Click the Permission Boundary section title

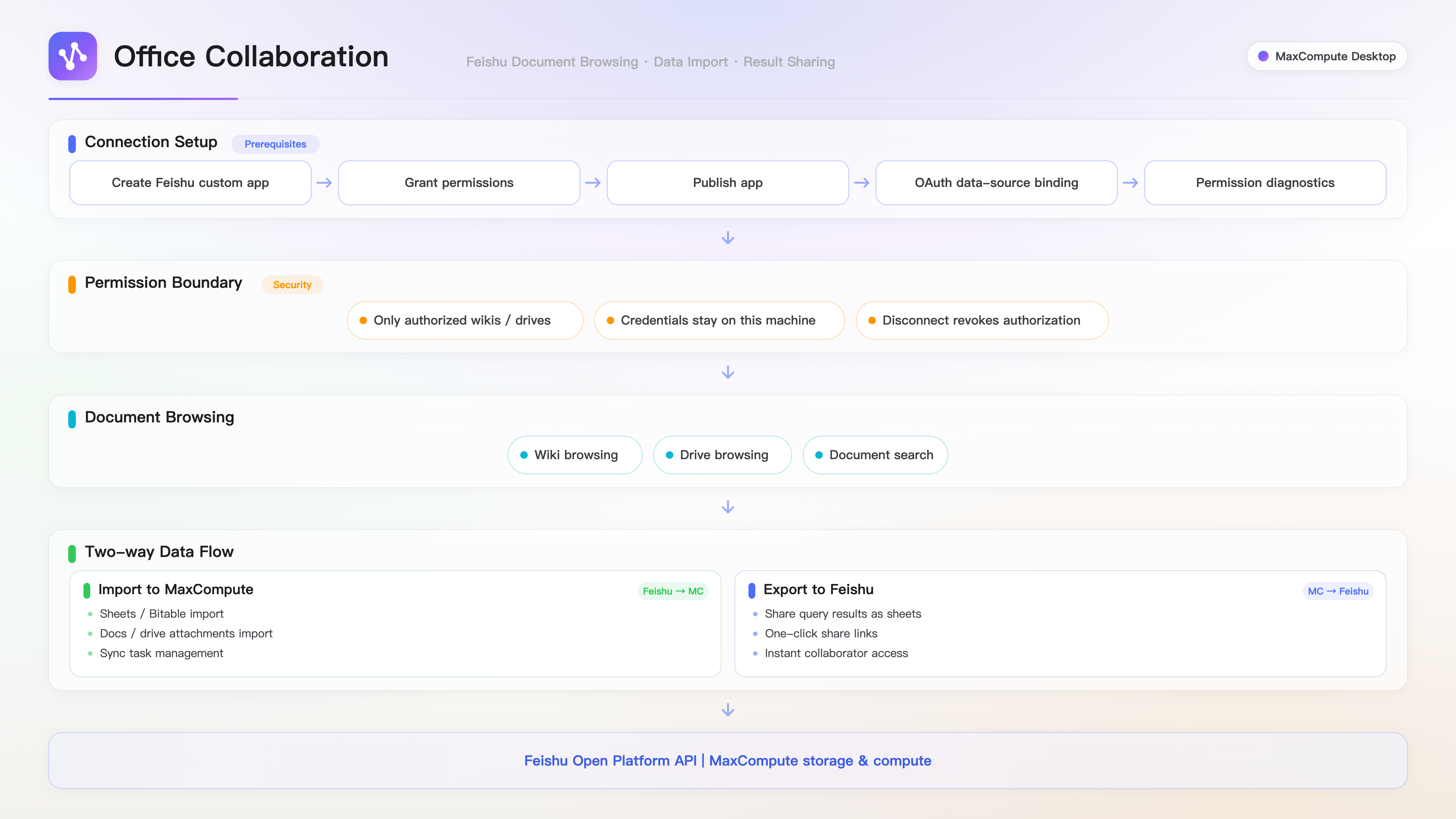coord(163,282)
